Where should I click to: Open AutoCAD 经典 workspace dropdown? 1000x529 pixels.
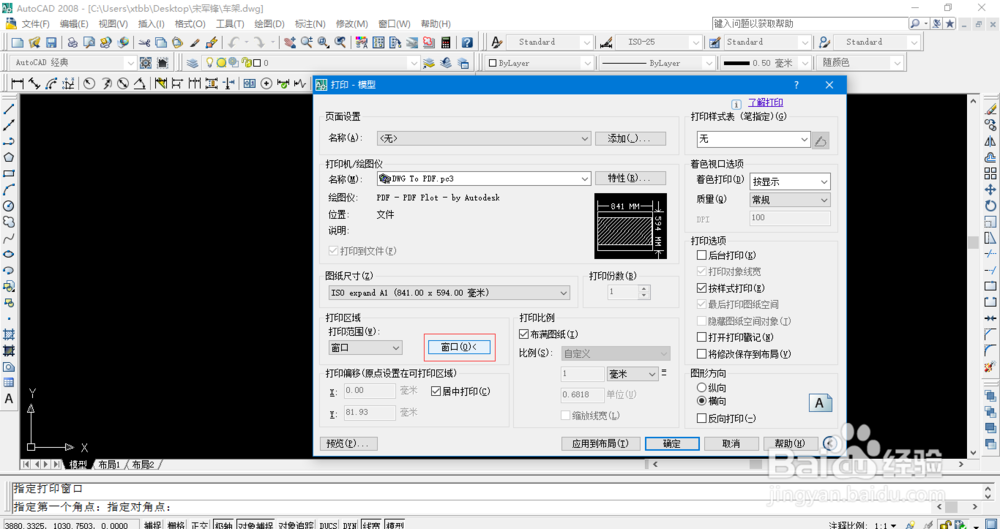[74, 63]
